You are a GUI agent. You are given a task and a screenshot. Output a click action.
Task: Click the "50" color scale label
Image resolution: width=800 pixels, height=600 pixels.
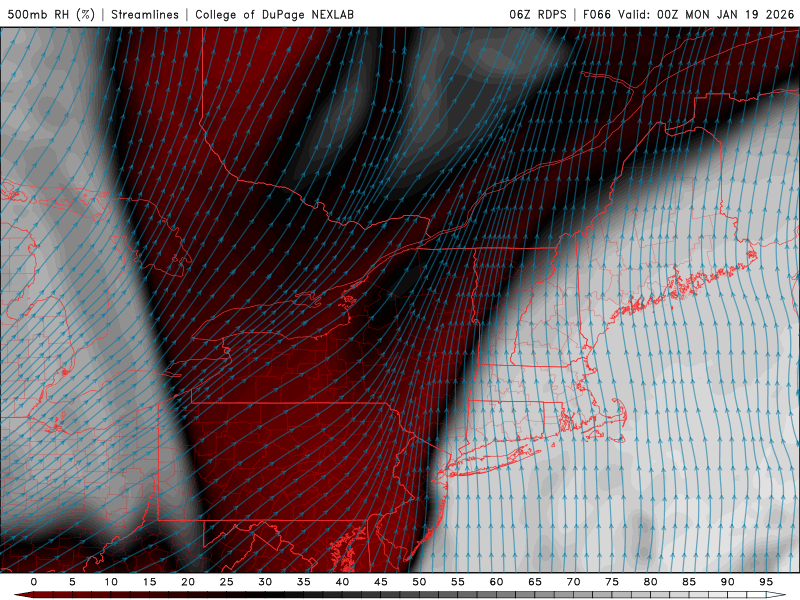tap(419, 582)
